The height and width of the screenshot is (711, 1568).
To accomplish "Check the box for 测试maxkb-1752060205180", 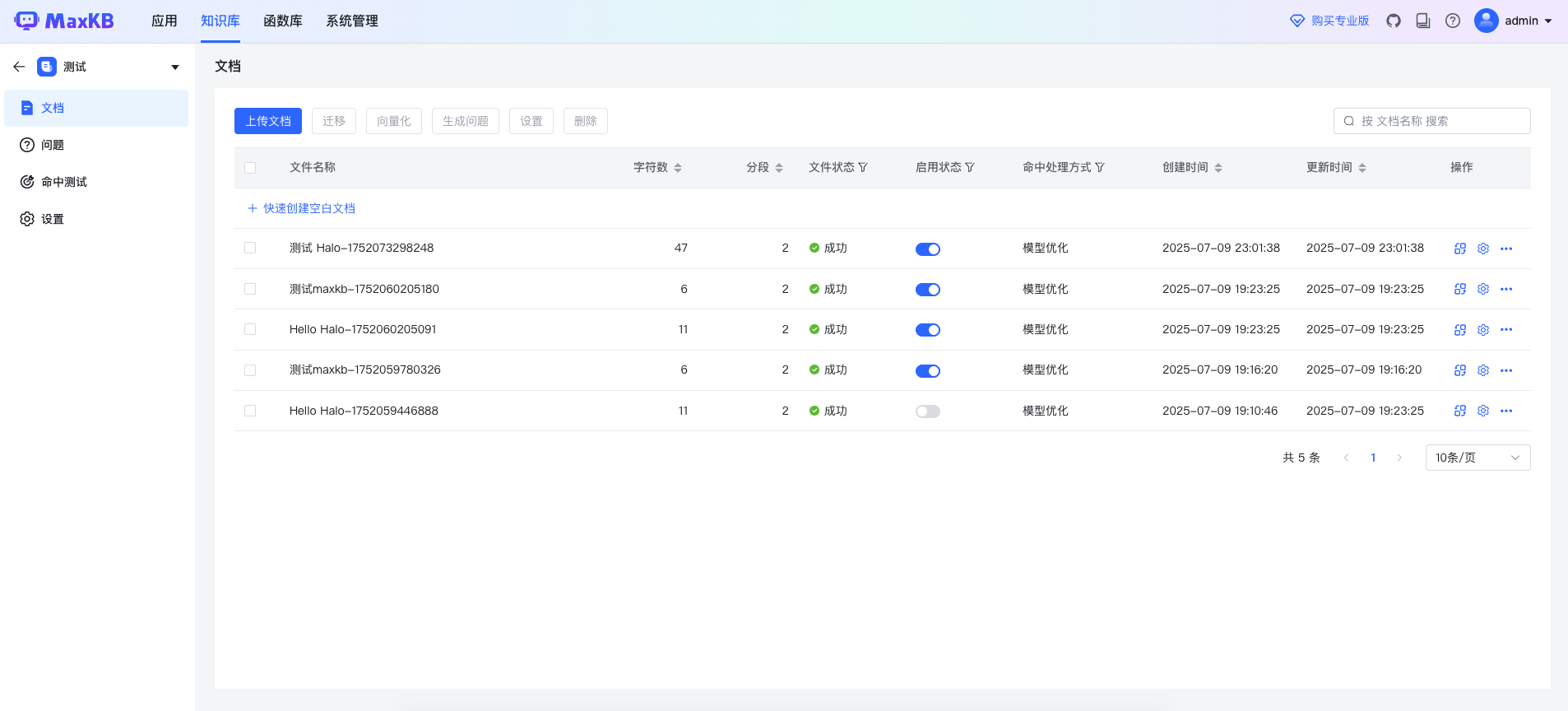I will 250,289.
